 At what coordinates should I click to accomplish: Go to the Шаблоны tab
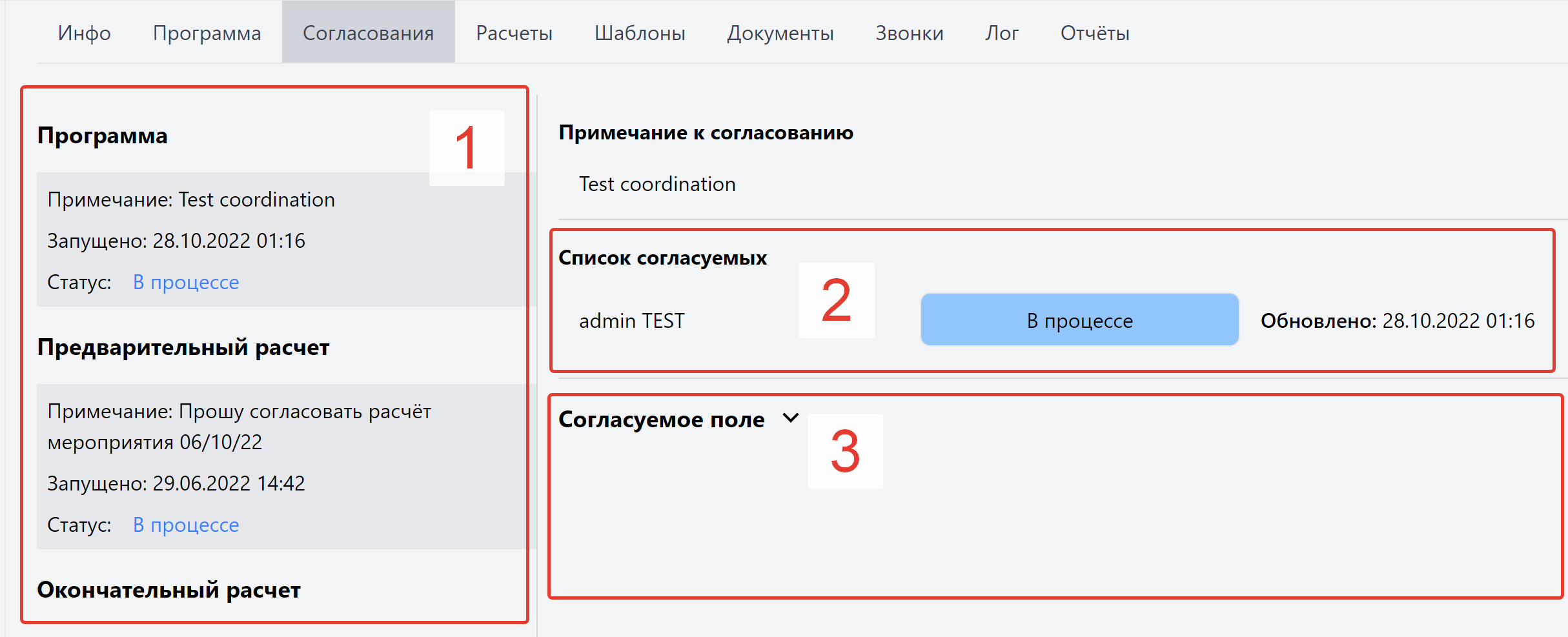[640, 33]
